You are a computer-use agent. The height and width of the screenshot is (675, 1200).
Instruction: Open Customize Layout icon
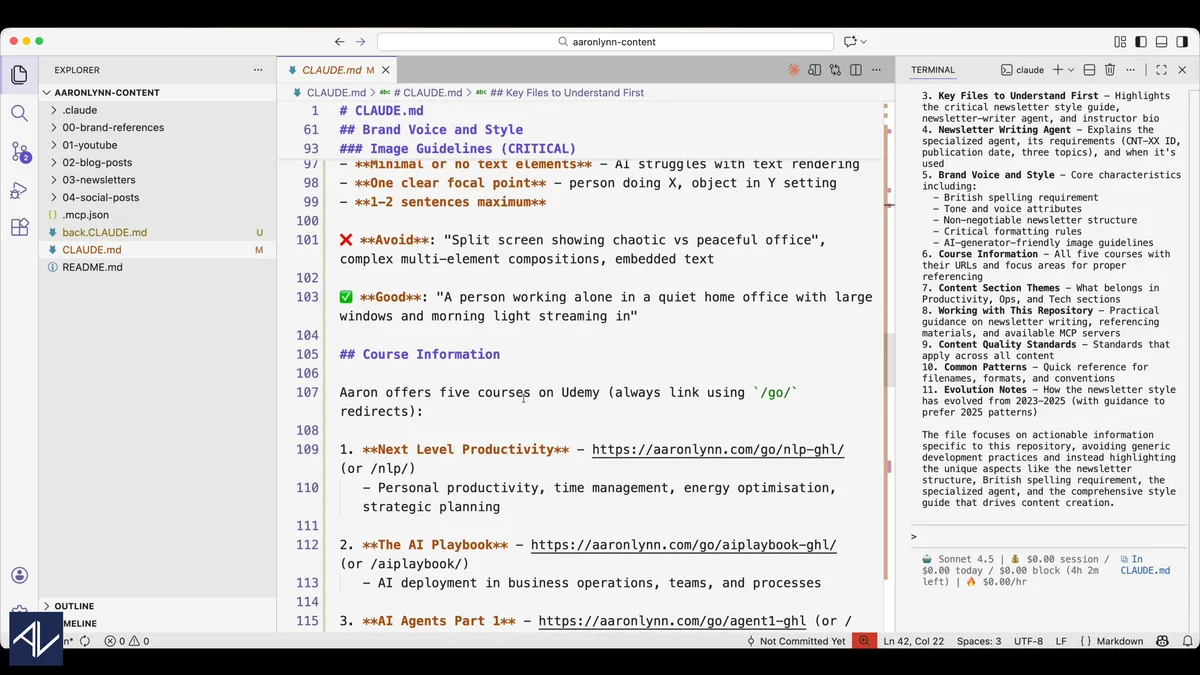[x=1120, y=42]
